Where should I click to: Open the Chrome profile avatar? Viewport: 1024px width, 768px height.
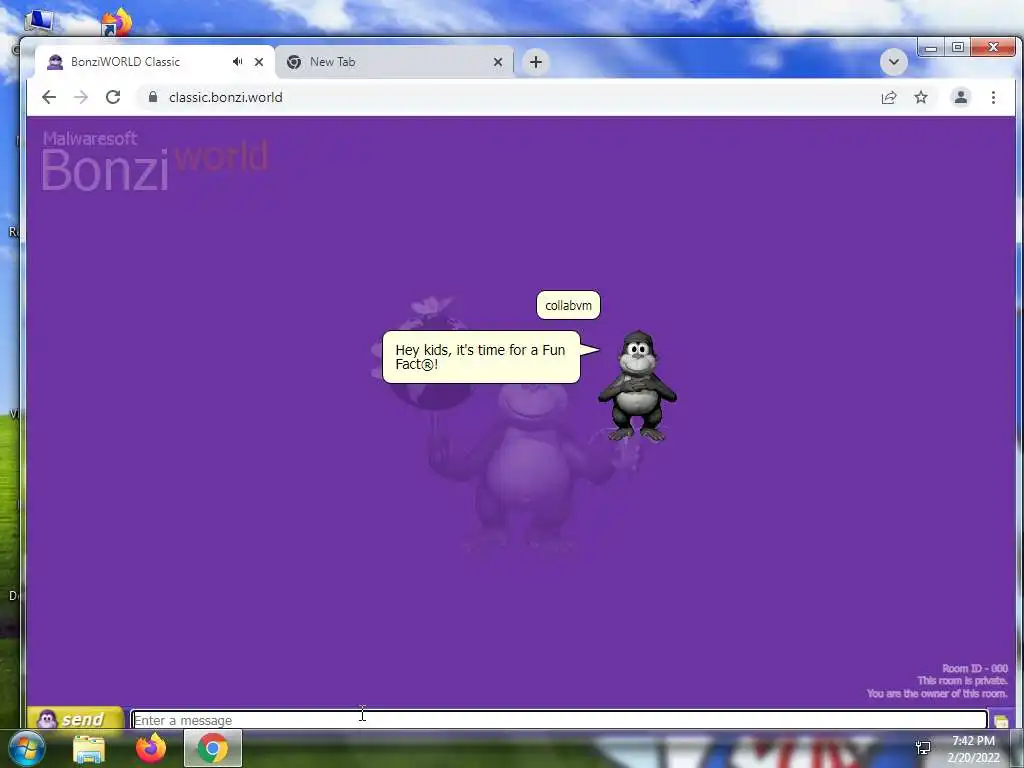pyautogui.click(x=961, y=97)
